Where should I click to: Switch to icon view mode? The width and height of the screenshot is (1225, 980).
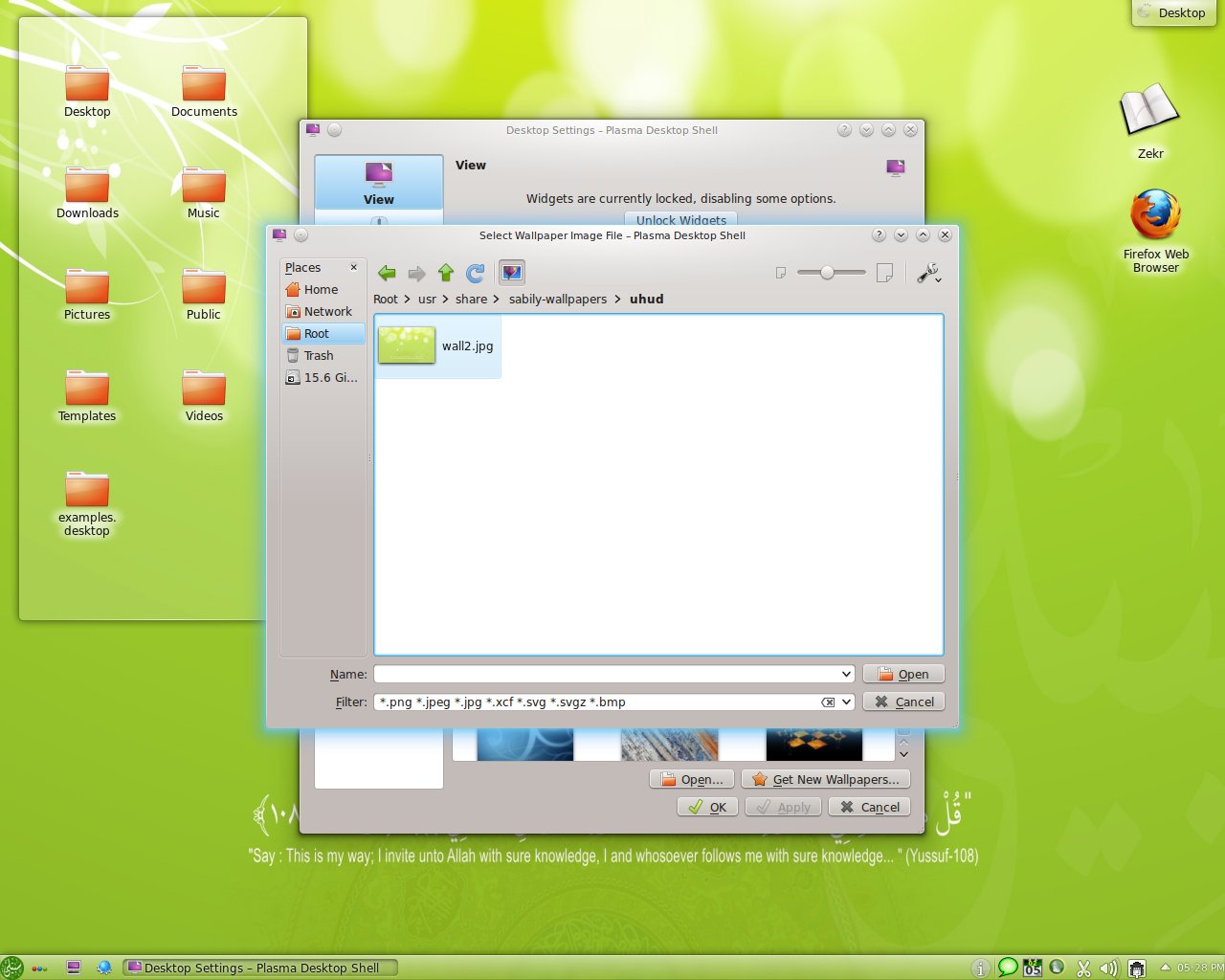pyautogui.click(x=511, y=272)
